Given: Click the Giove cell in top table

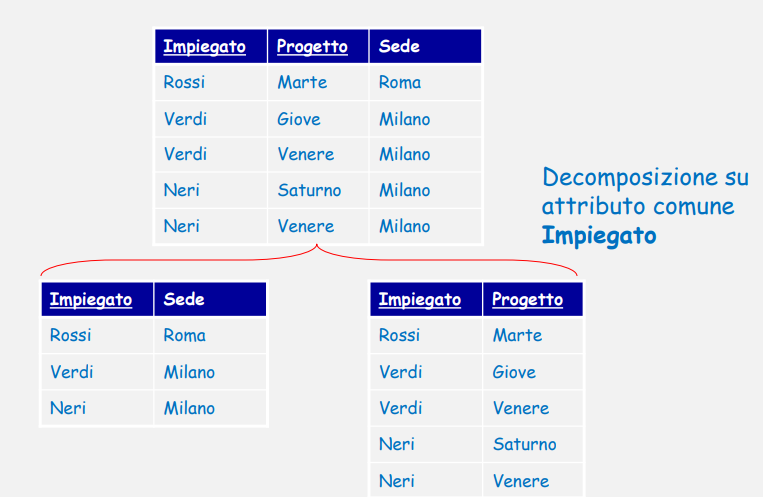Looking at the screenshot, I should 318,119.
